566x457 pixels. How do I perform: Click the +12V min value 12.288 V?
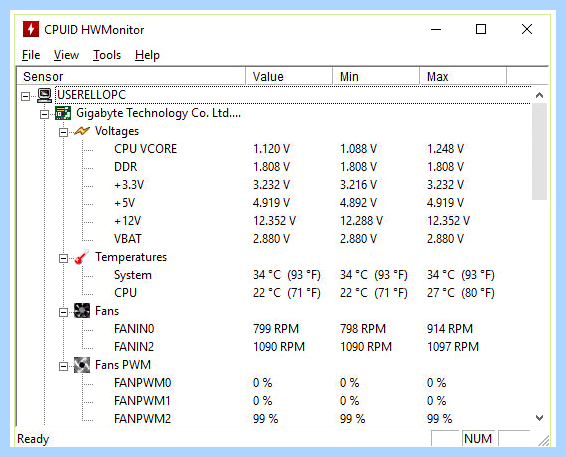click(361, 221)
